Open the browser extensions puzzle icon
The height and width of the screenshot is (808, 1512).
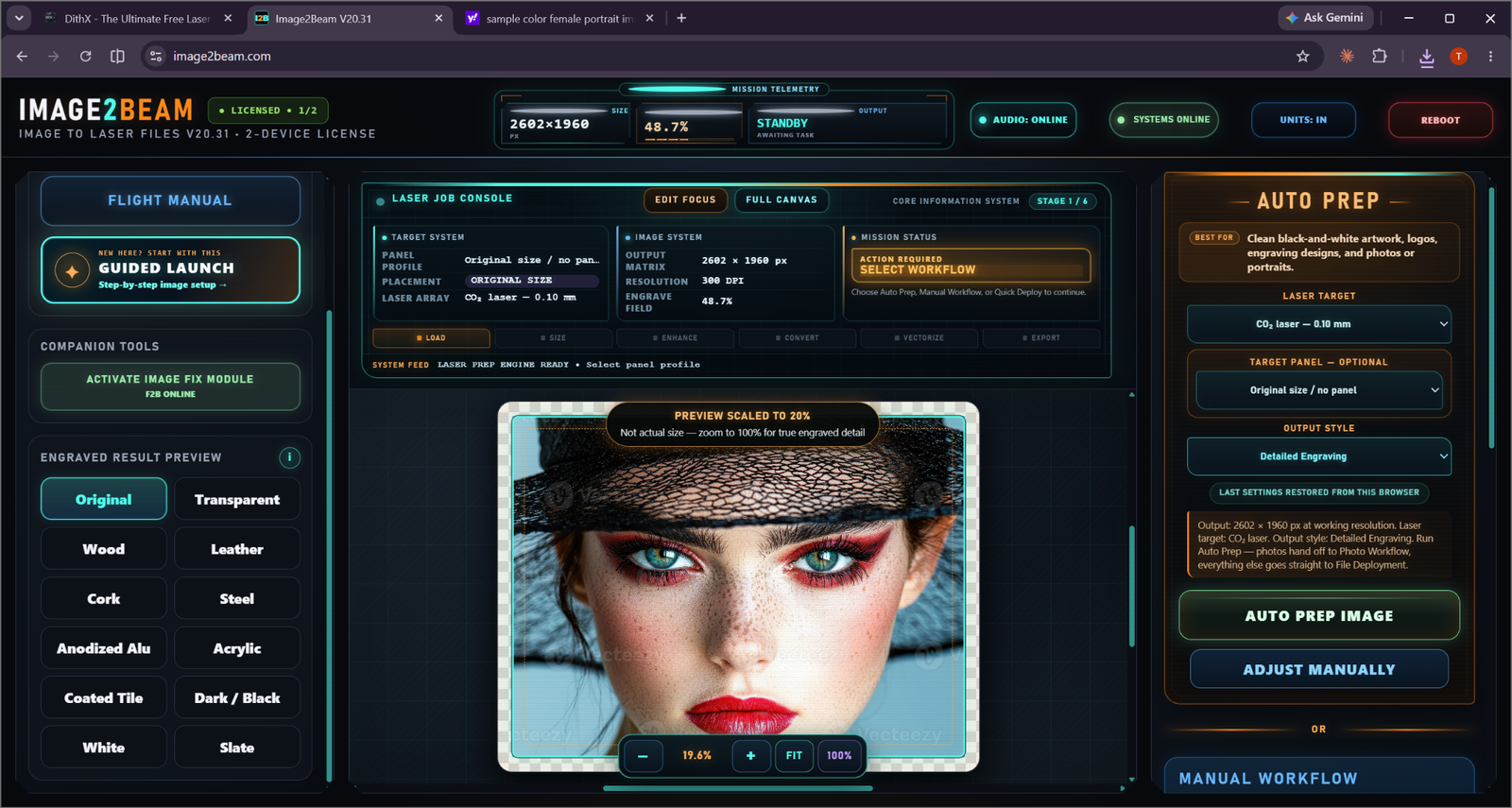click(x=1380, y=57)
